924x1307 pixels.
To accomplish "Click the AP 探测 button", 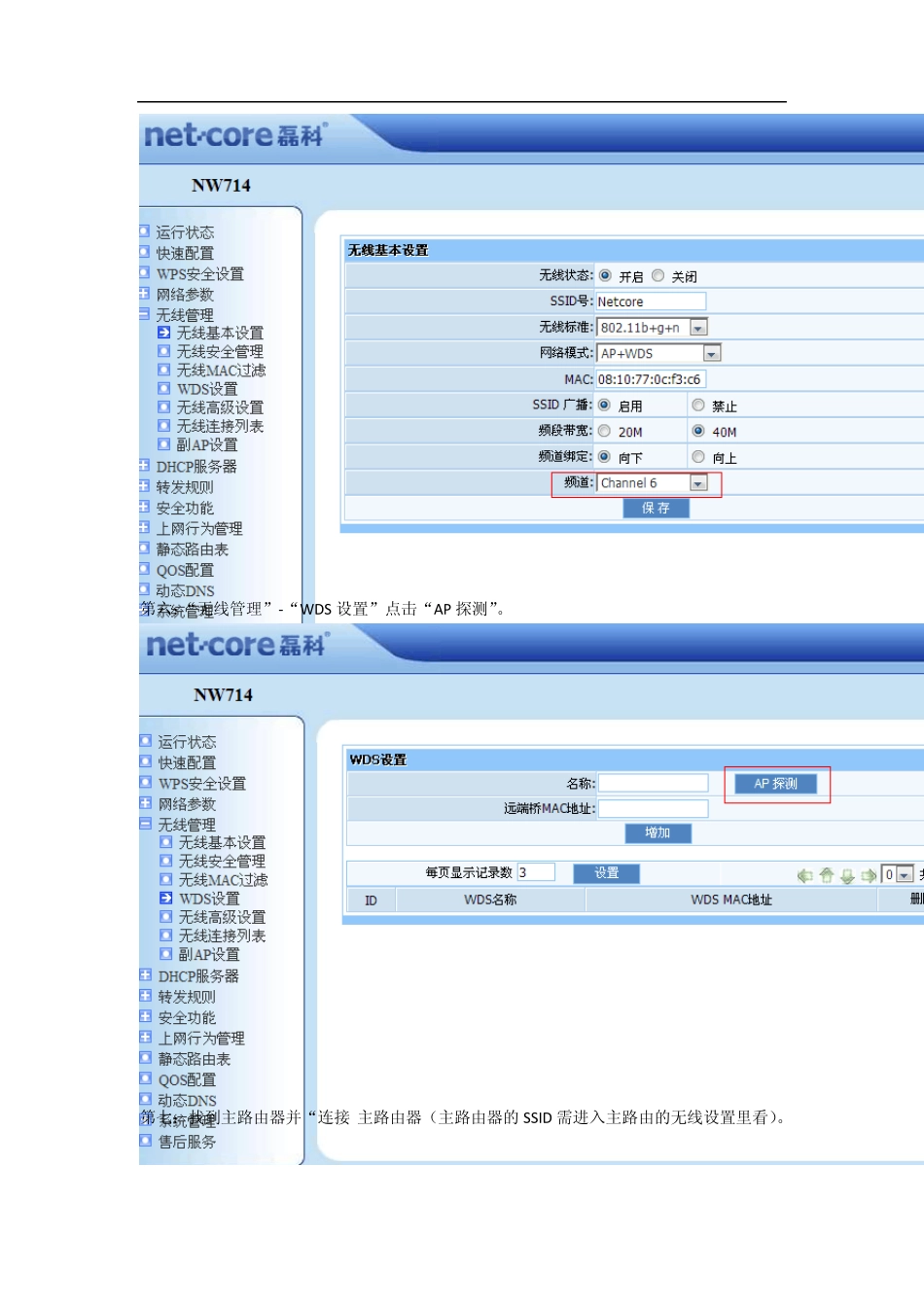I will click(776, 783).
